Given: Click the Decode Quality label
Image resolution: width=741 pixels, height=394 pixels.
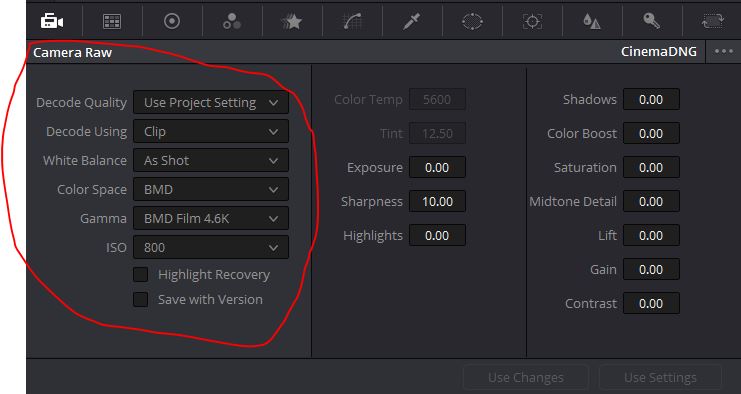Looking at the screenshot, I should (x=81, y=103).
